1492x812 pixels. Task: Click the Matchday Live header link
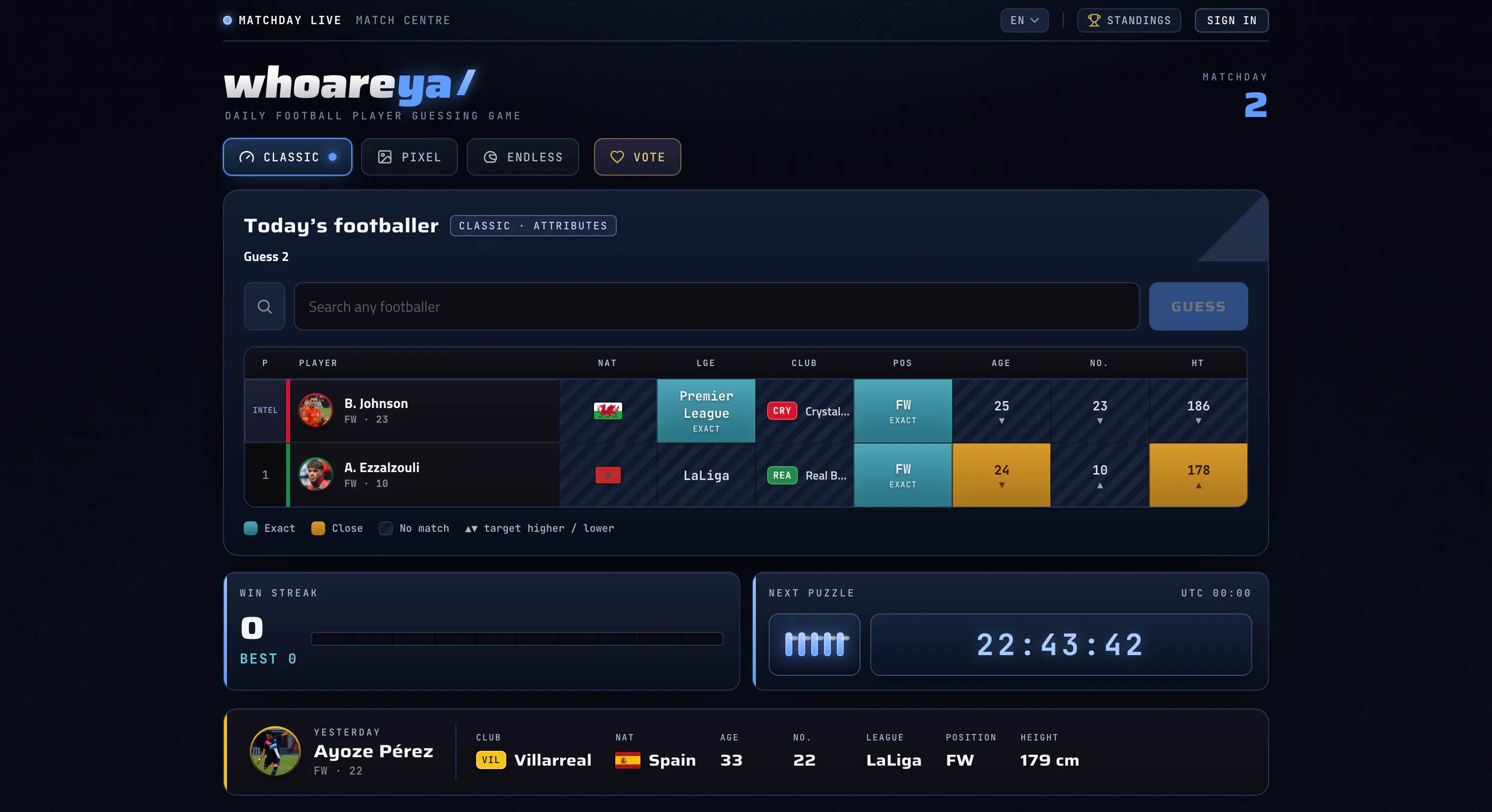pos(290,20)
